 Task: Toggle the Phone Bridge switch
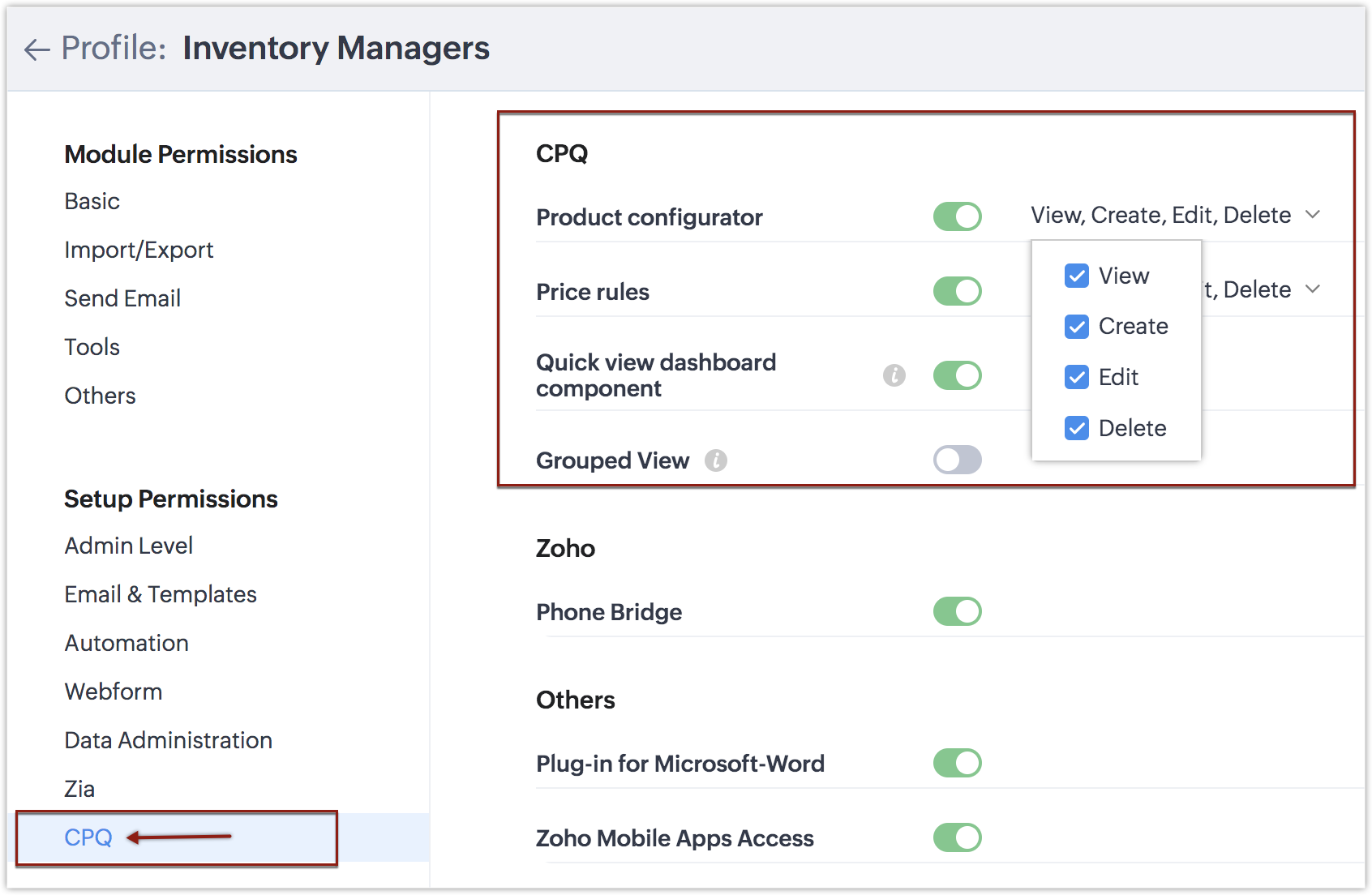click(x=957, y=611)
